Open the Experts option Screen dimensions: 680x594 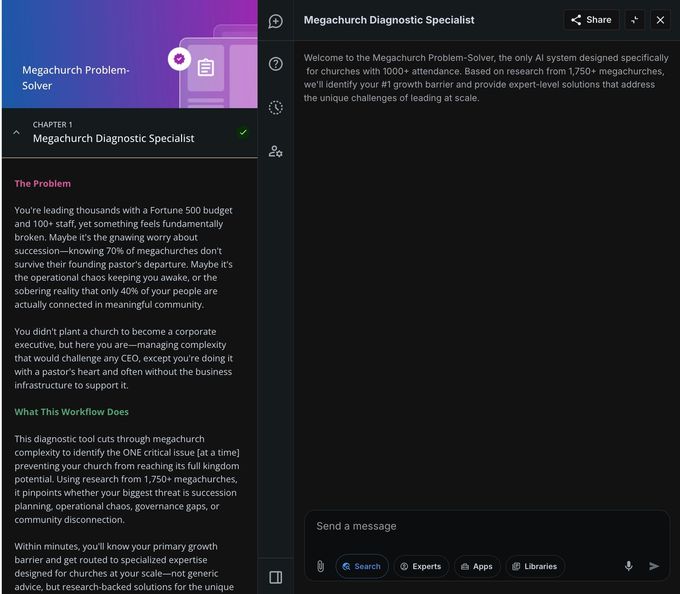421,566
